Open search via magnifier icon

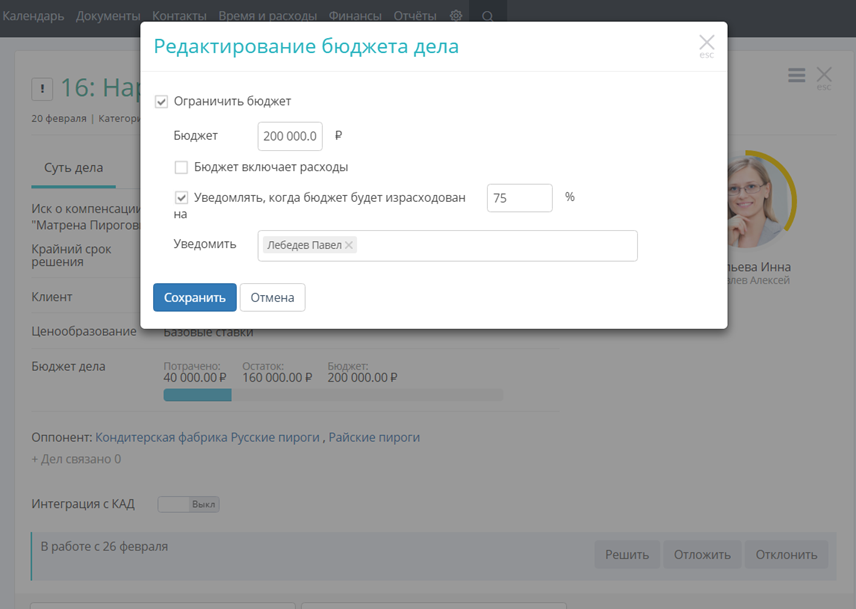488,16
